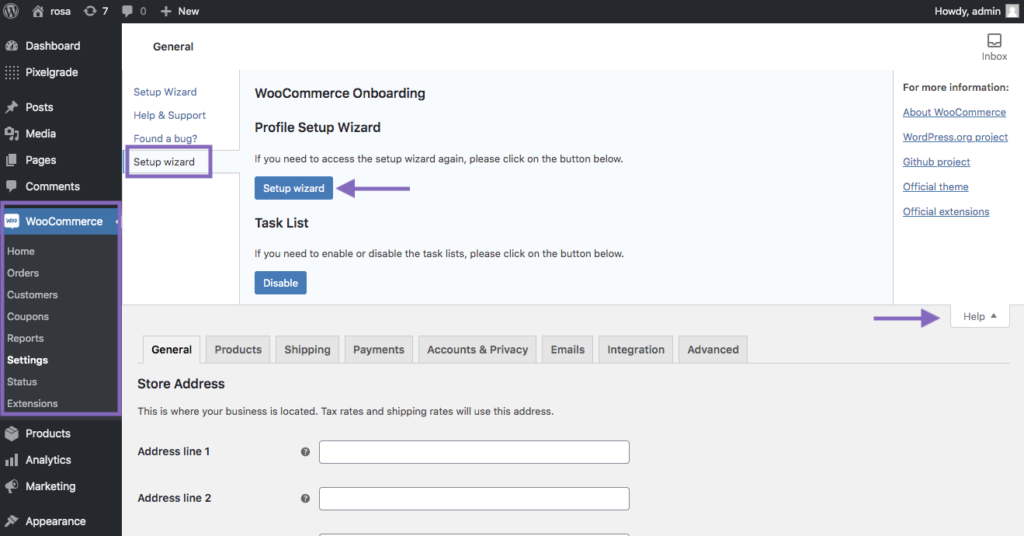The width and height of the screenshot is (1024, 536).
Task: Click the Posts pin icon
Action: coord(12,107)
